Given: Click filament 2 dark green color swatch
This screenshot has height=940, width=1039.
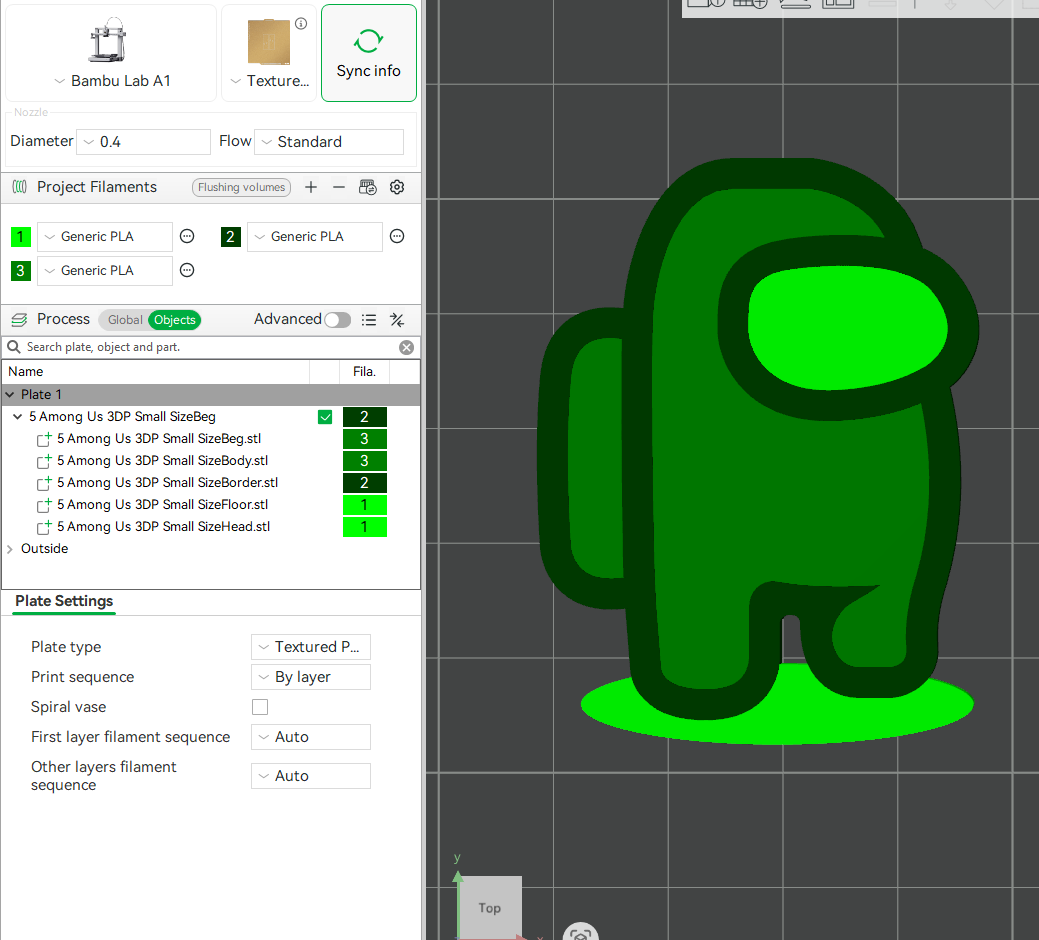Looking at the screenshot, I should [x=231, y=236].
